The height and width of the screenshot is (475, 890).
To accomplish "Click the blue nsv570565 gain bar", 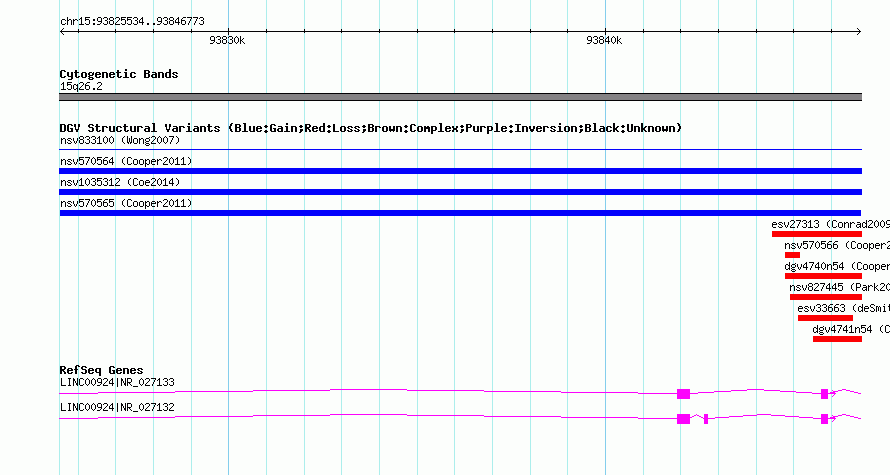I will click(460, 213).
